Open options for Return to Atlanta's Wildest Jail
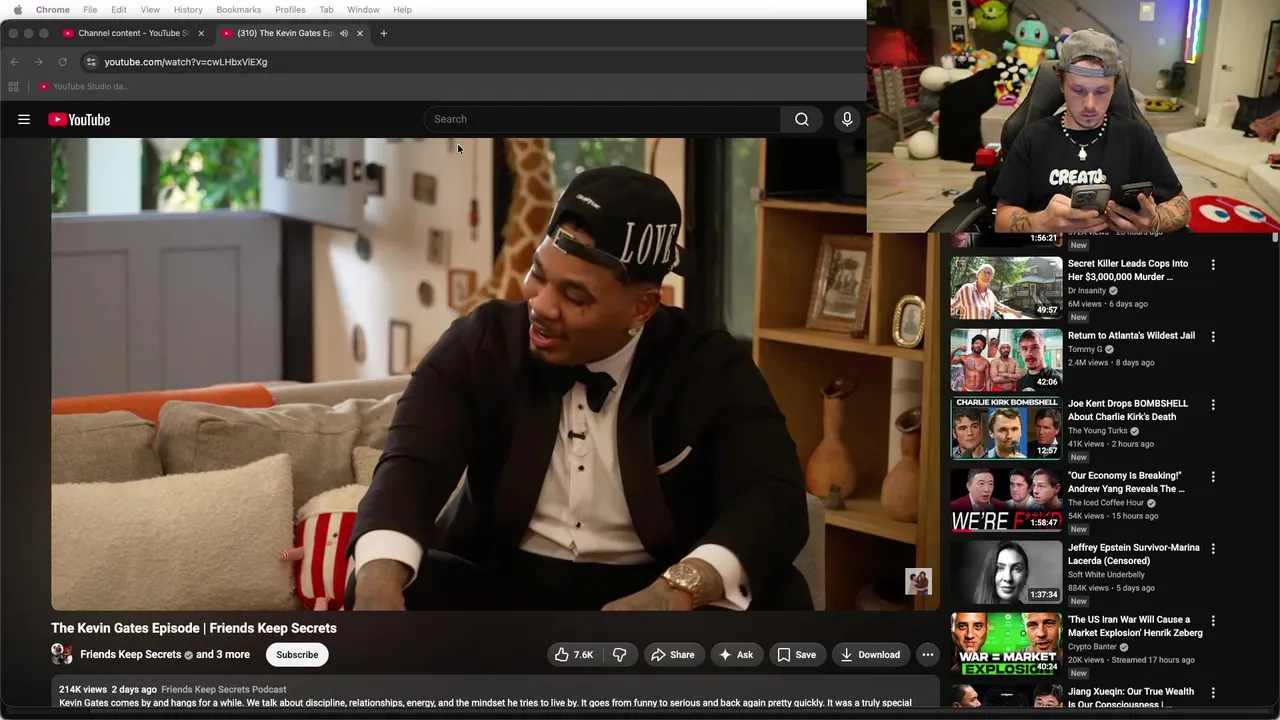Image resolution: width=1280 pixels, height=720 pixels. click(x=1213, y=337)
